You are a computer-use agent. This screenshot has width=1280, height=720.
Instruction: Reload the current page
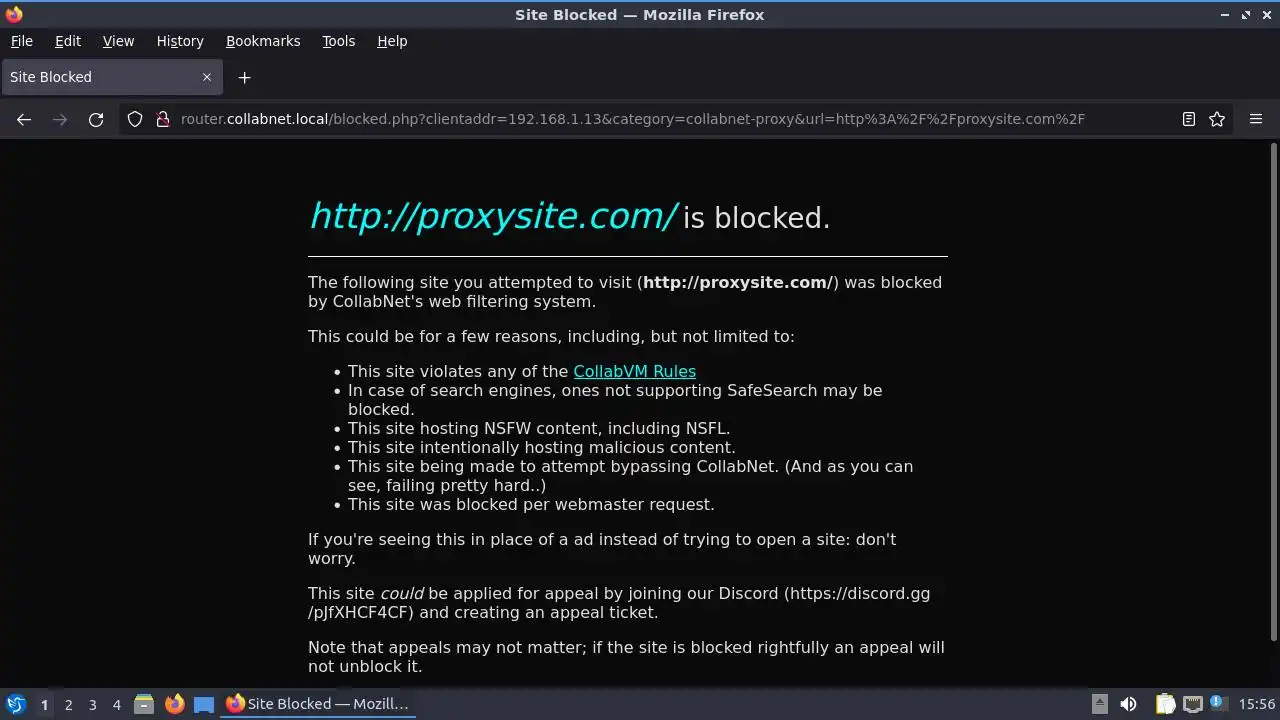coord(96,119)
